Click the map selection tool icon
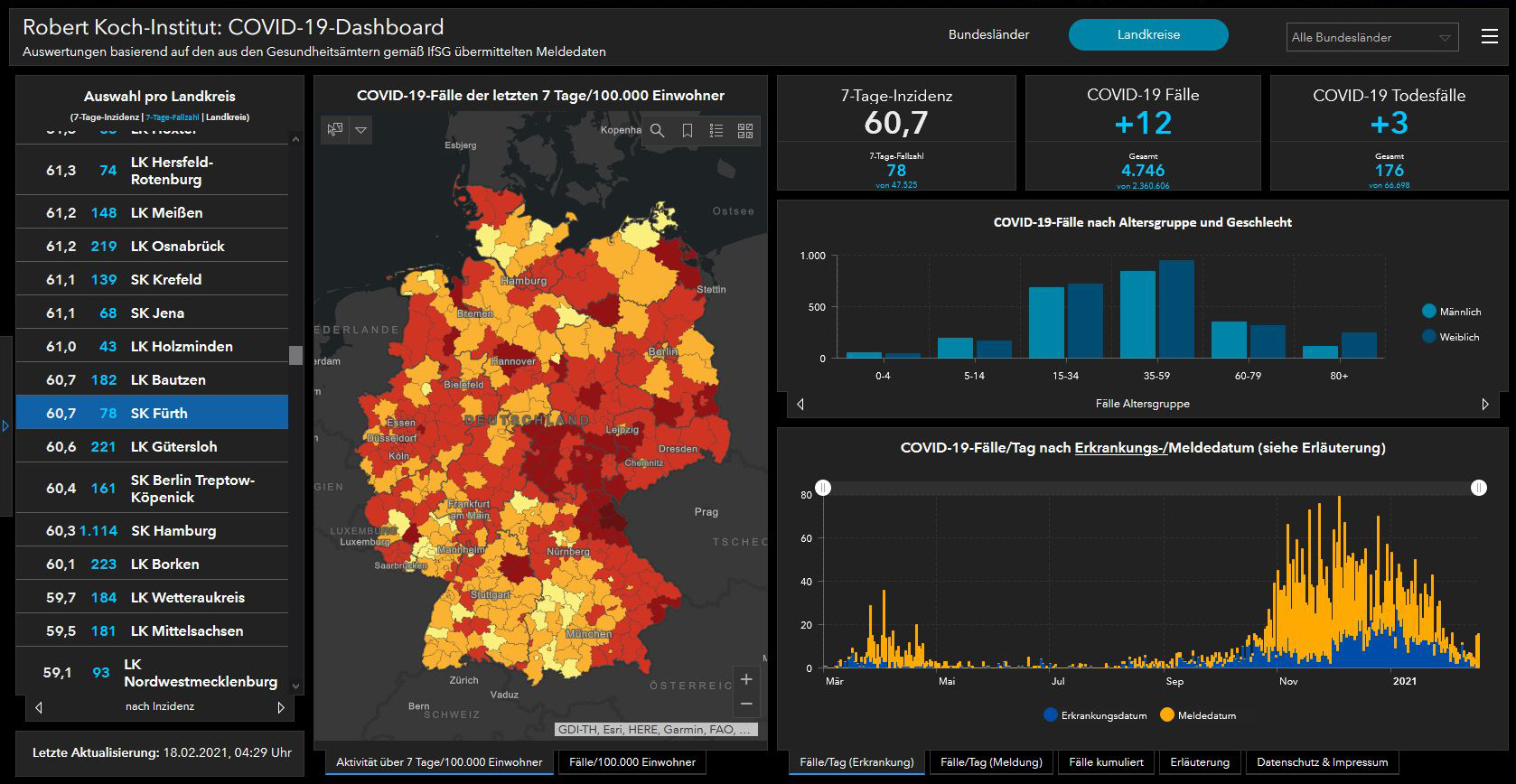1516x784 pixels. point(335,130)
